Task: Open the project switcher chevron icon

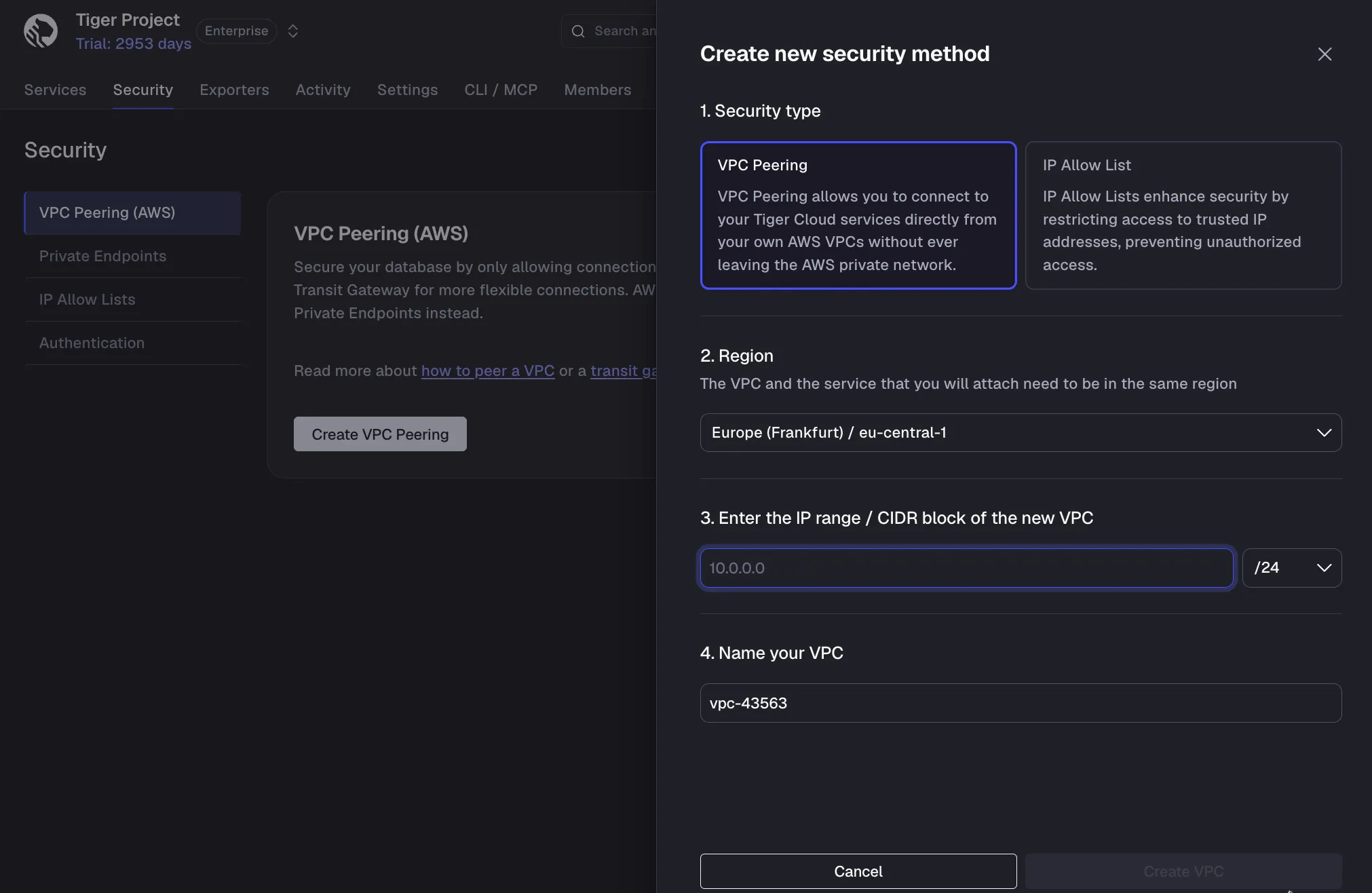Action: [x=292, y=31]
